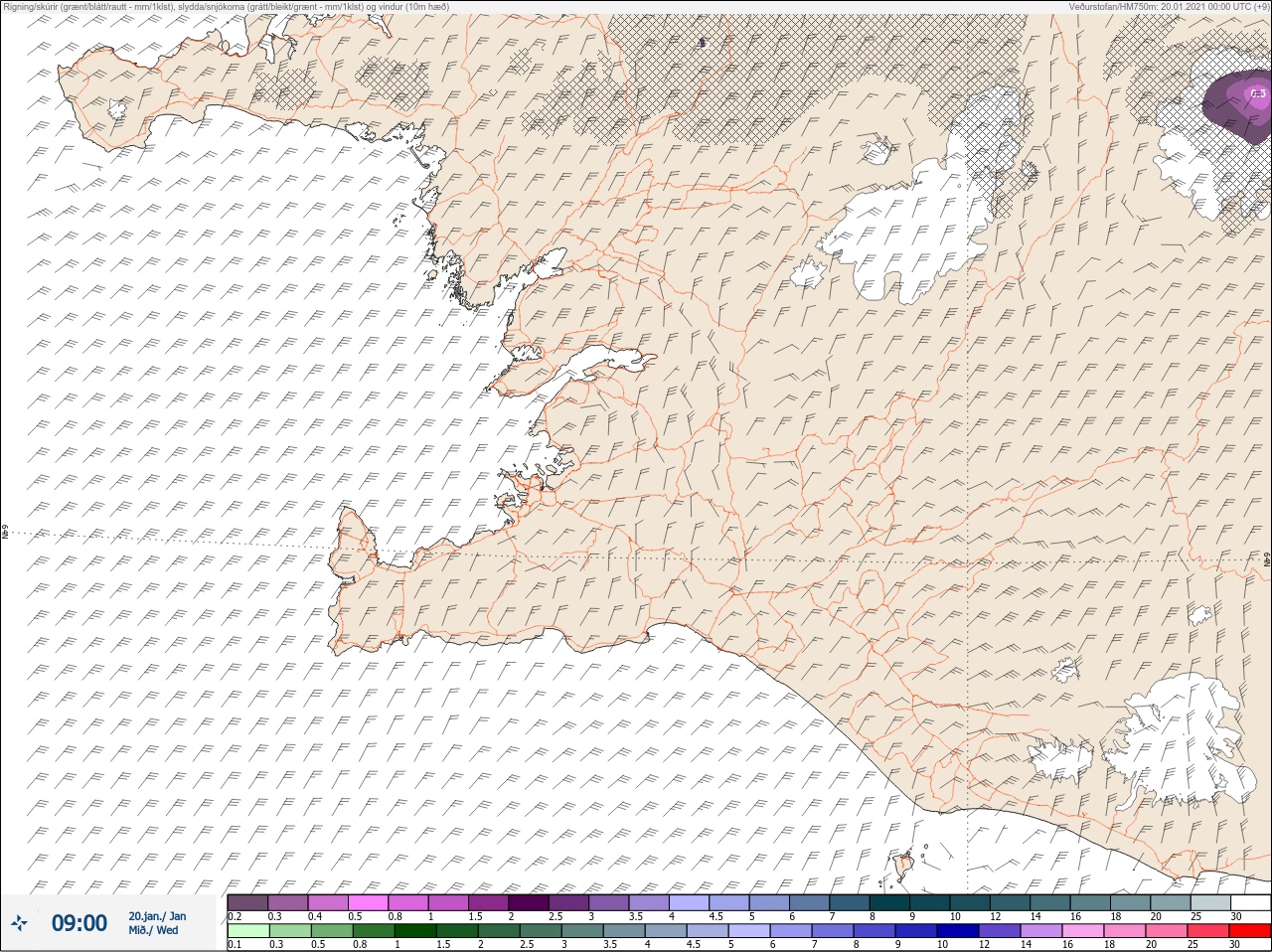Click the '30' label under bottom legend row
The image size is (1272, 952).
1235,944
